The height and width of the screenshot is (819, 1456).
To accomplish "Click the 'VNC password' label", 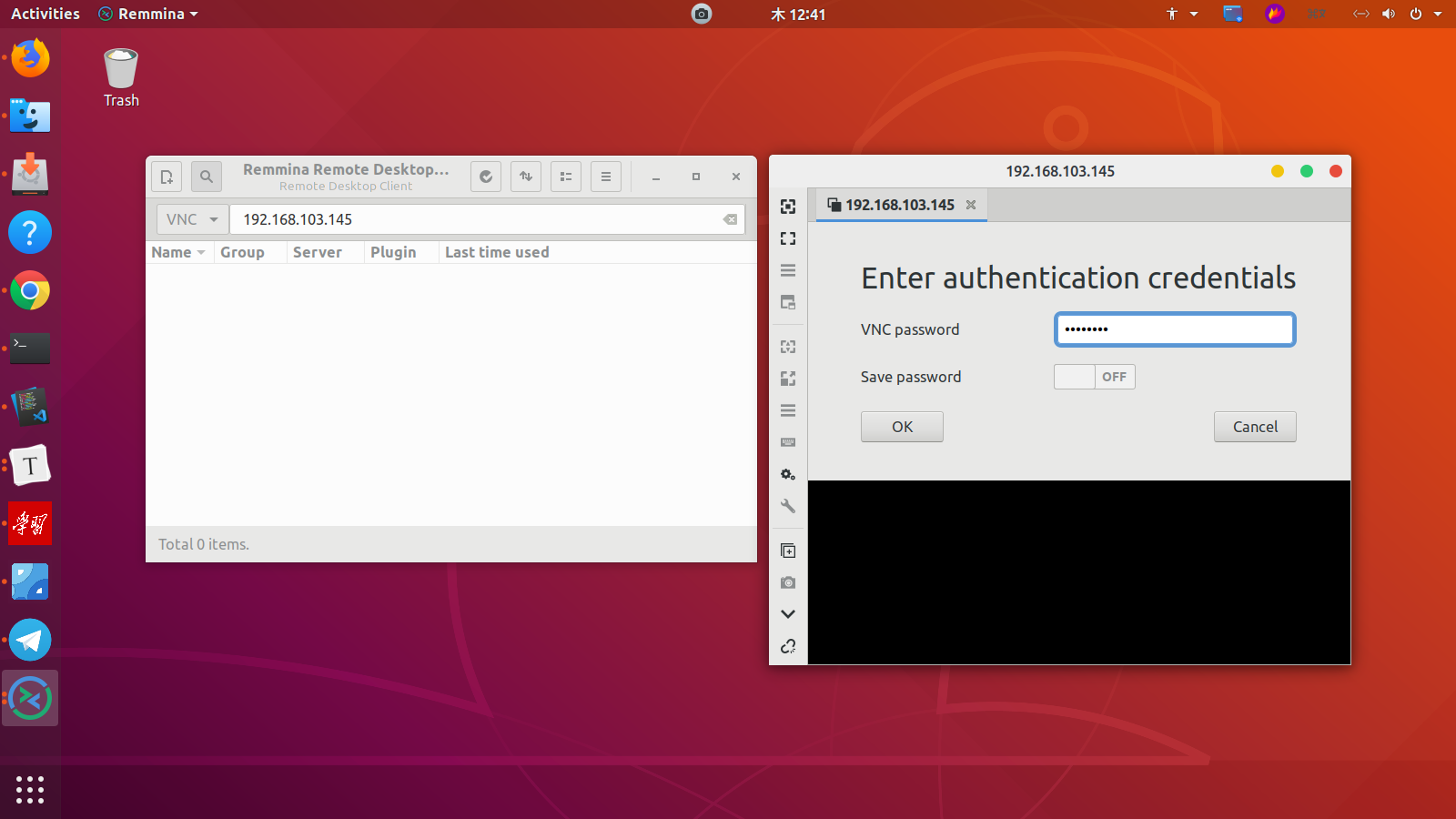I will (x=910, y=329).
